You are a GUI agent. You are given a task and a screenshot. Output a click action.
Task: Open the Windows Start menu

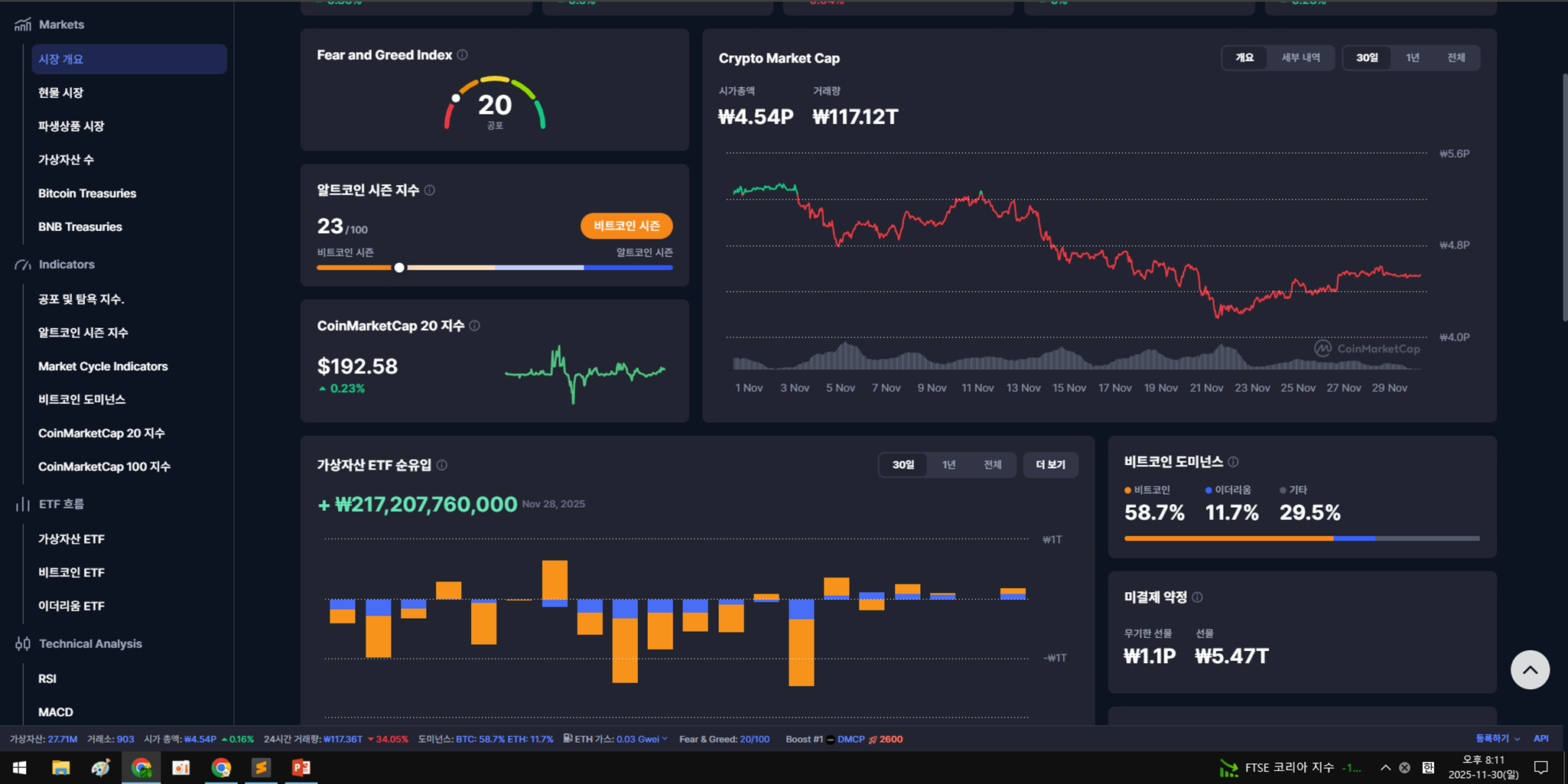[20, 767]
